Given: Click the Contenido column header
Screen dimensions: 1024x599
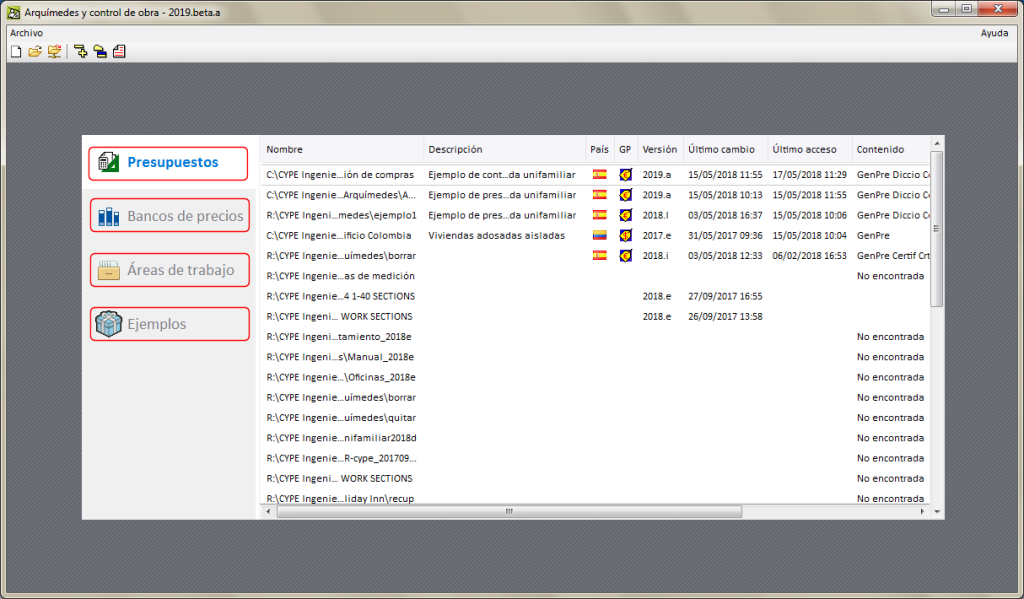Looking at the screenshot, I should pyautogui.click(x=891, y=150).
